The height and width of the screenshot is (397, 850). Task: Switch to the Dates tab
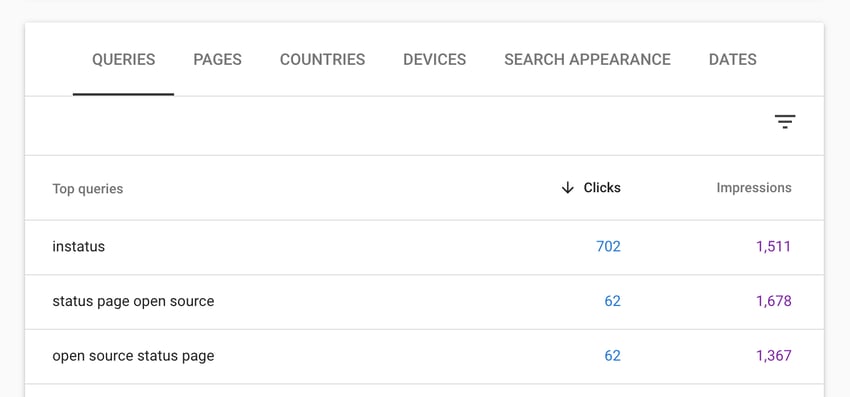pos(732,60)
